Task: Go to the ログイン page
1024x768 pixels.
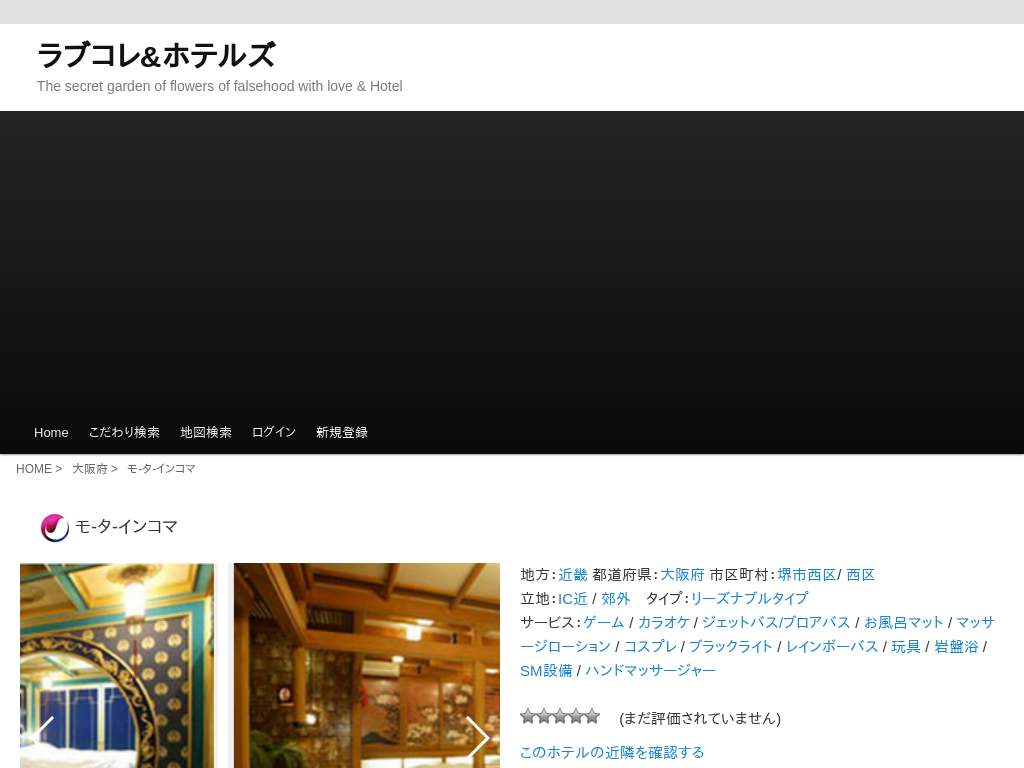Action: [274, 432]
